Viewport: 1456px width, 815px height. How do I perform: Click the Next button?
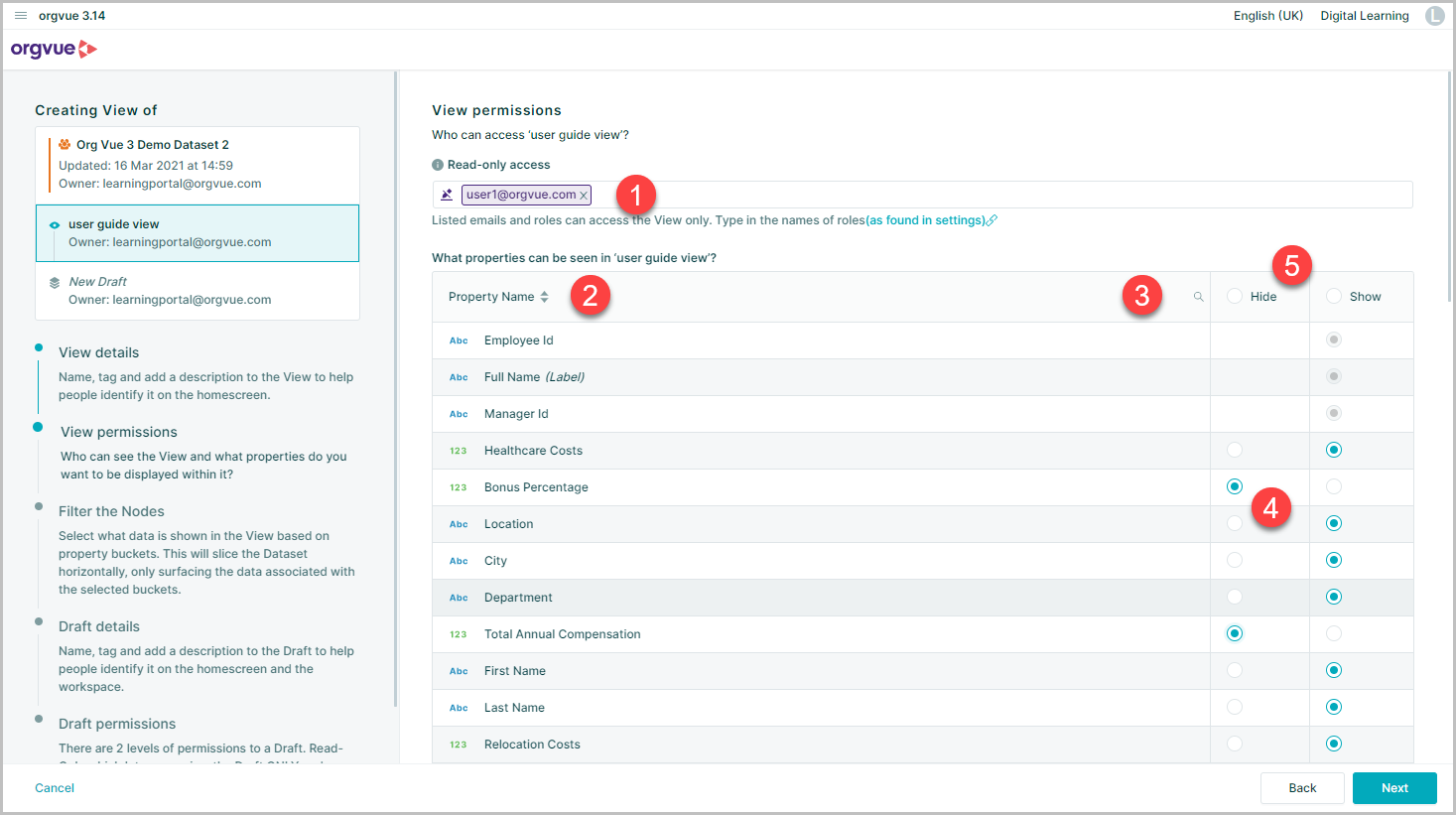click(x=1394, y=788)
